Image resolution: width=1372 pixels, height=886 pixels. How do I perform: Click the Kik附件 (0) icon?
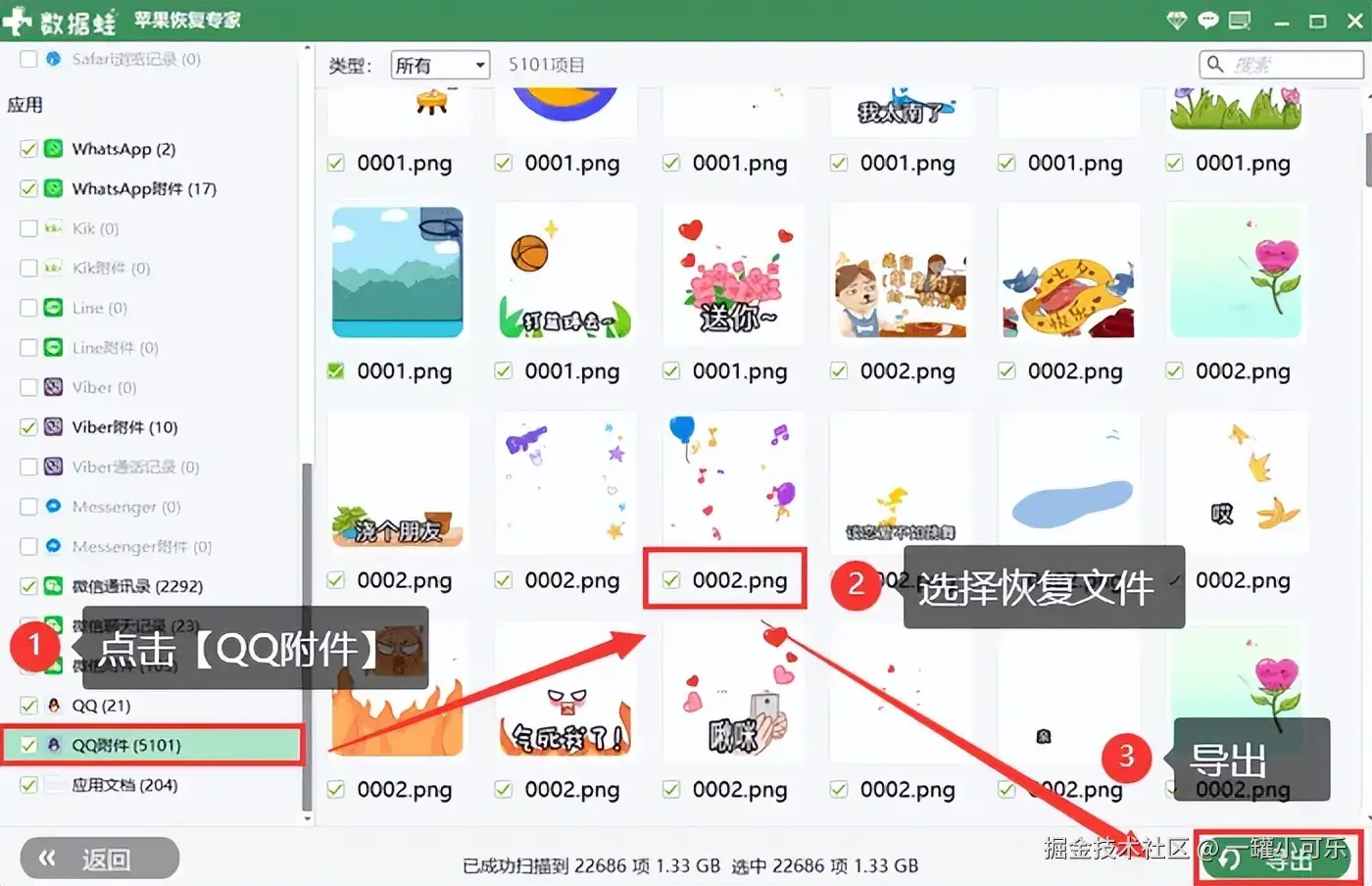[54, 268]
